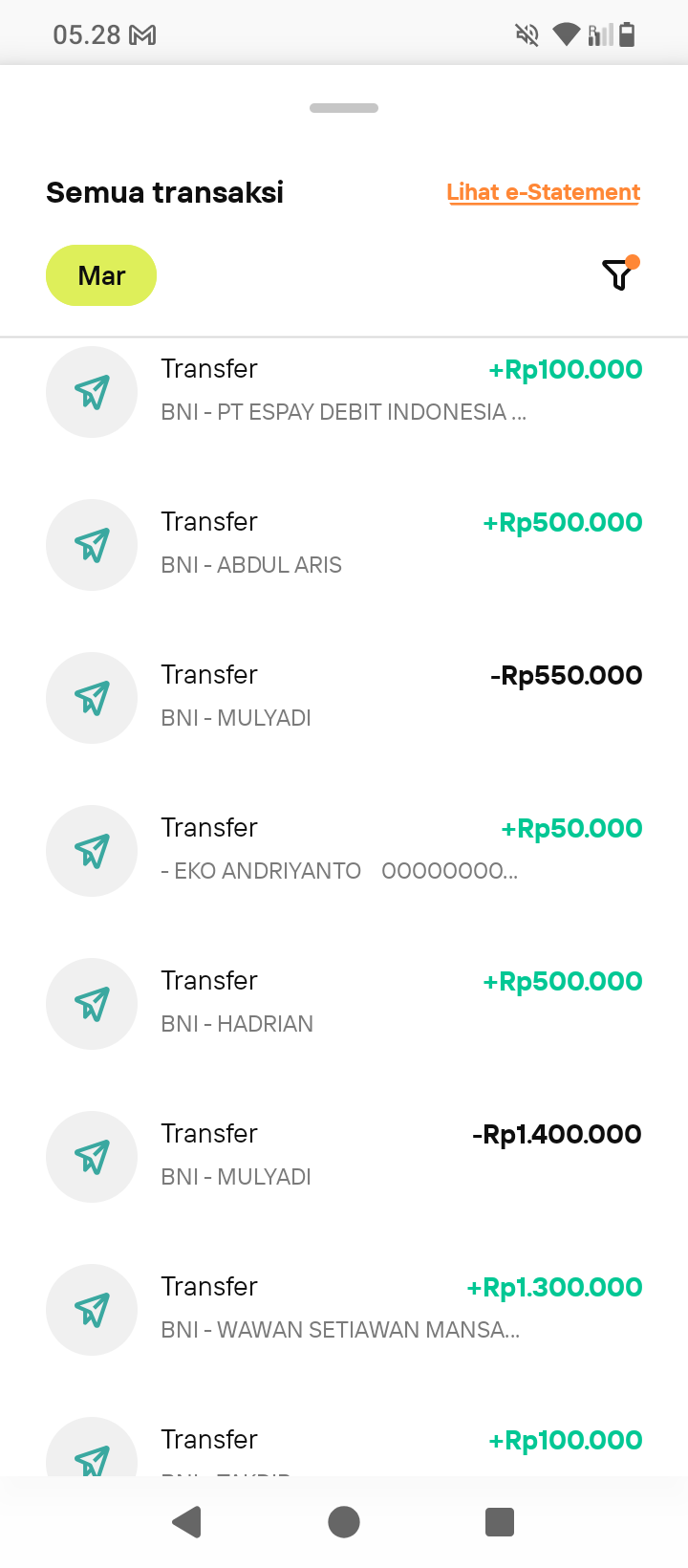
Task: Tap transfer icon beside HADRIAN
Action: pyautogui.click(x=92, y=1004)
